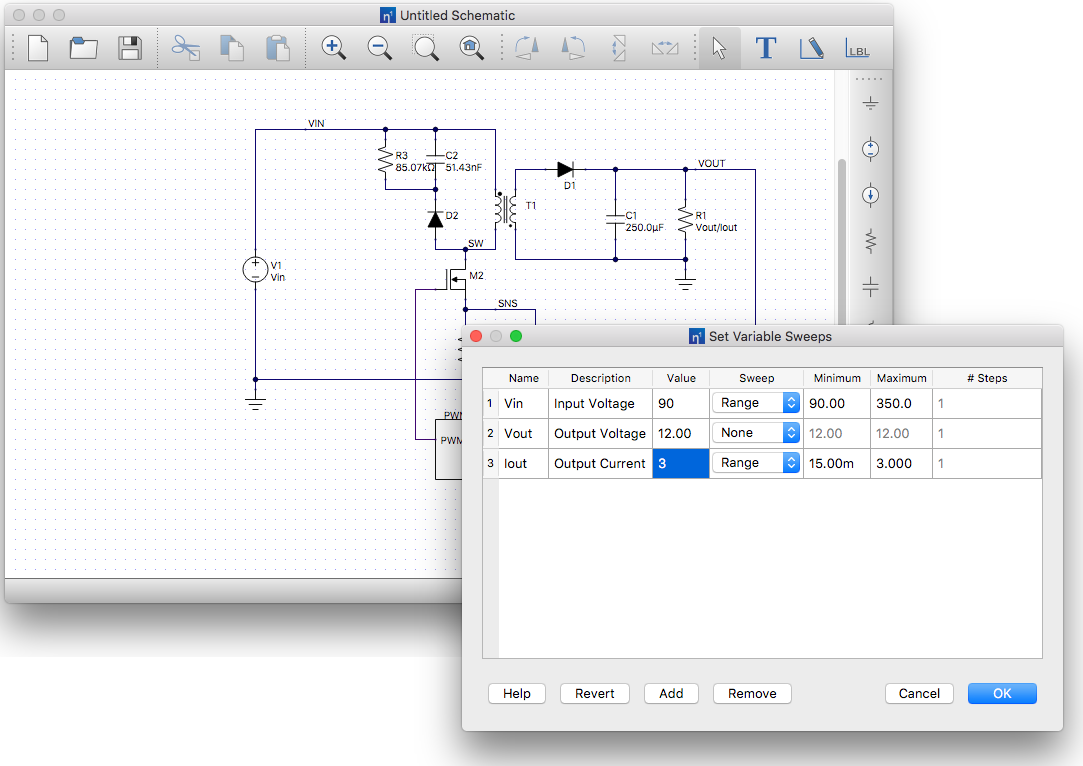The image size is (1083, 766).
Task: Click the Help button
Action: 517,693
